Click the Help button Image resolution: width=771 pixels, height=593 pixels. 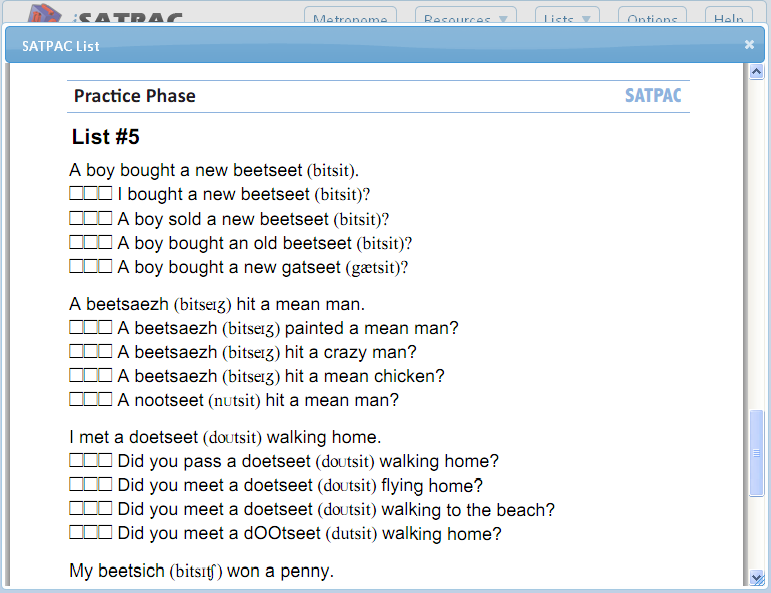click(728, 16)
